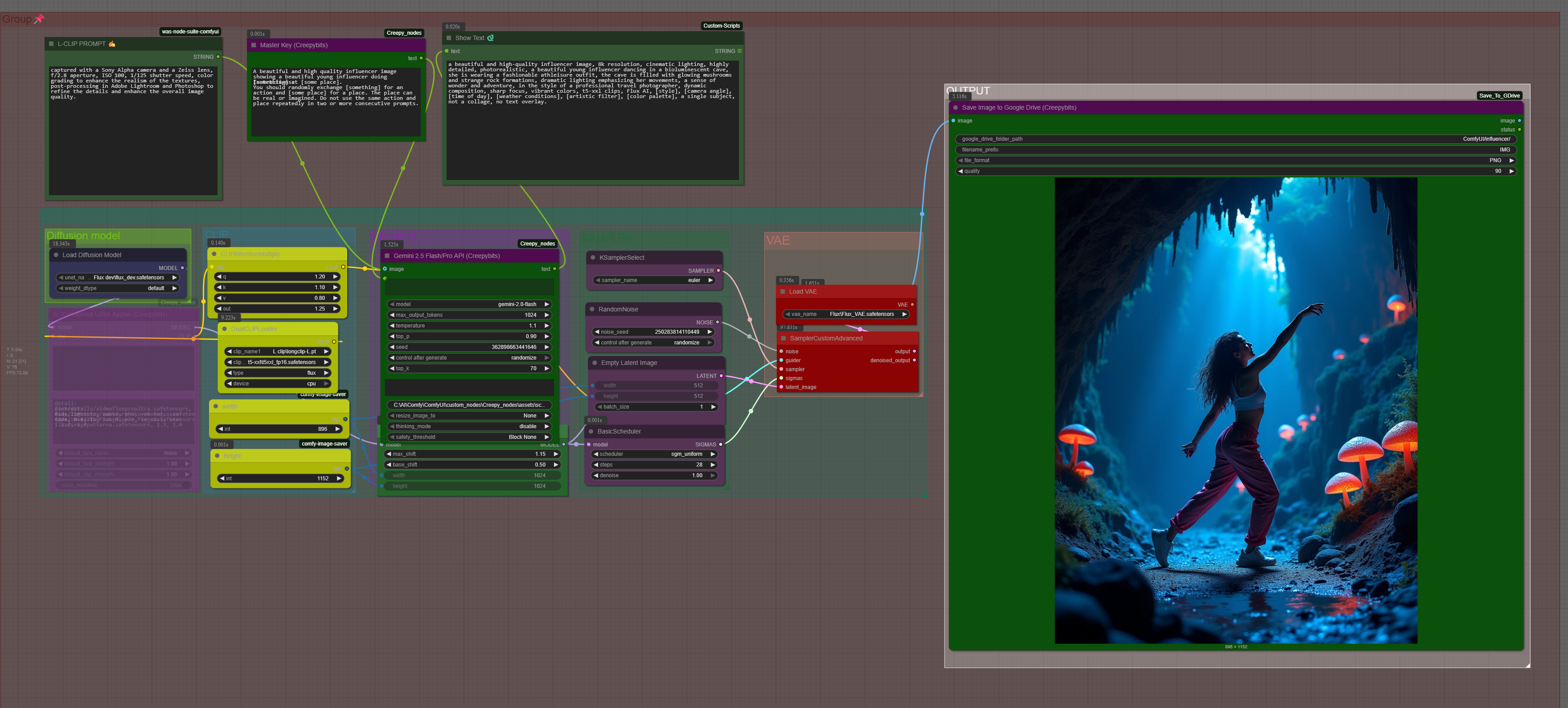Collapse the Load Diffusion Model node dot
1568x708 pixels.
[x=56, y=255]
